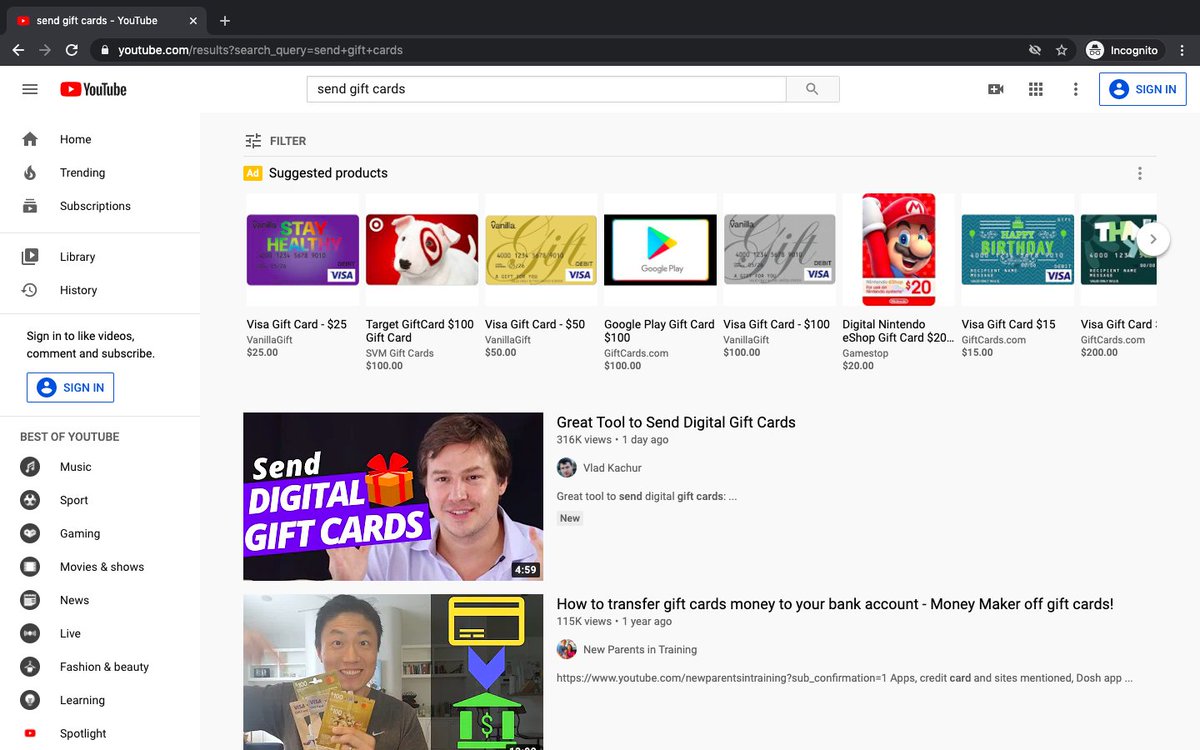The height and width of the screenshot is (750, 1200).
Task: Open New Parents in Training channel
Action: point(640,650)
